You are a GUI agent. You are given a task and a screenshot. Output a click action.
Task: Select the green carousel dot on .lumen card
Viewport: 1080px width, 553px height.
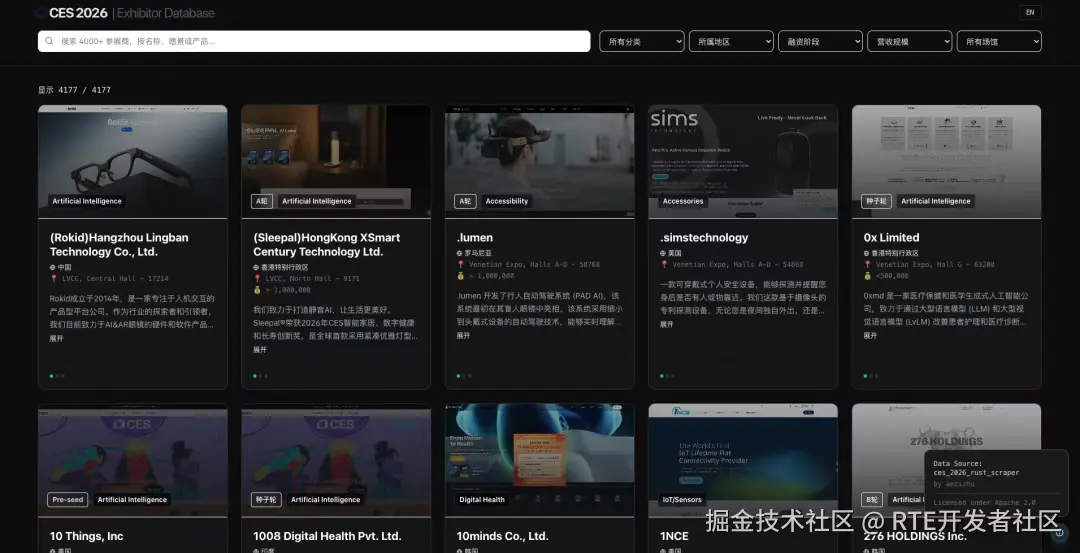point(459,376)
